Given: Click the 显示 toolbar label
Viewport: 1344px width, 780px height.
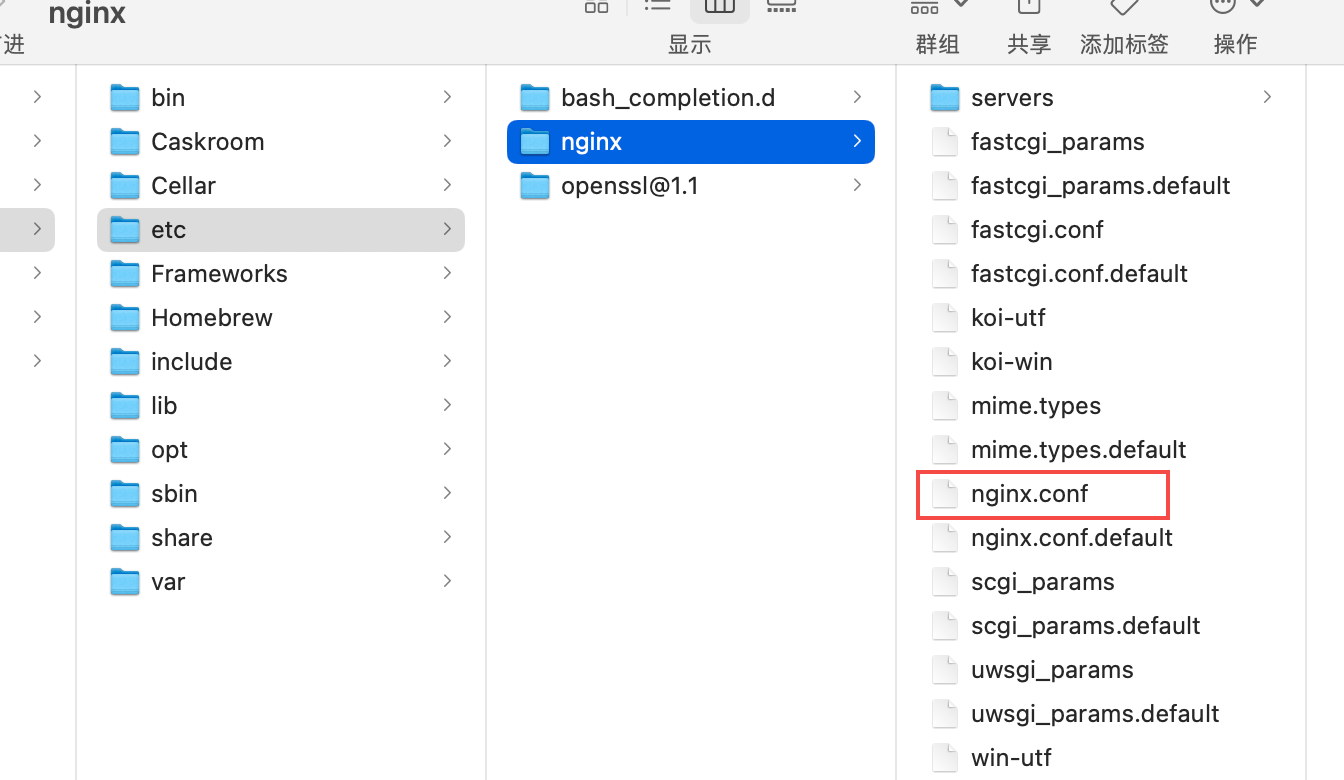Looking at the screenshot, I should point(689,44).
